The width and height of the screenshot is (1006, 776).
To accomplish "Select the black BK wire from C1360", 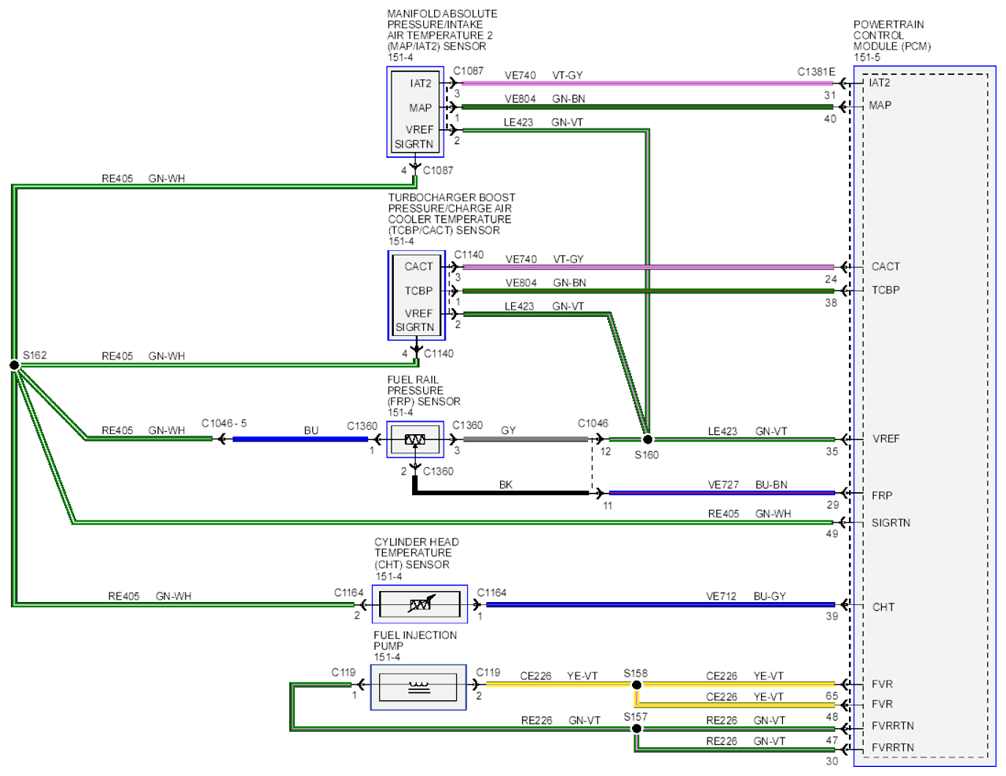I will [x=502, y=493].
